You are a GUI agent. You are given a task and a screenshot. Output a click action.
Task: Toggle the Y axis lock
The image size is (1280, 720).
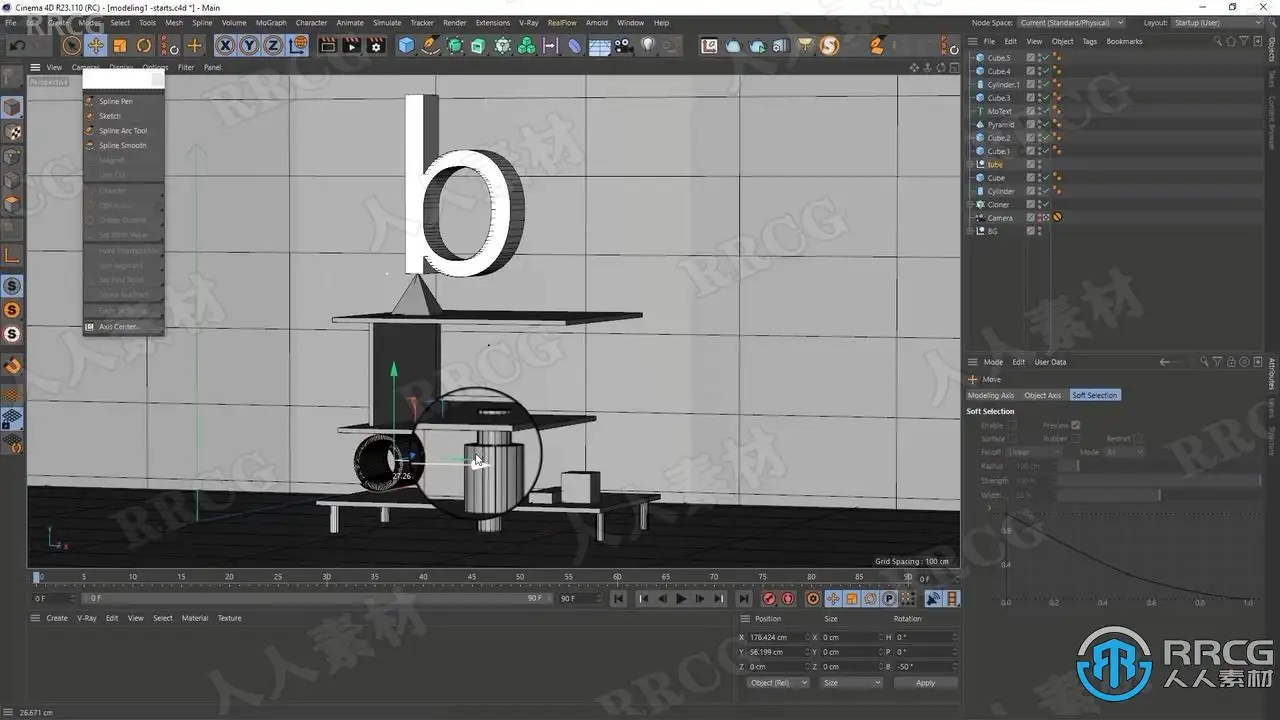[249, 45]
